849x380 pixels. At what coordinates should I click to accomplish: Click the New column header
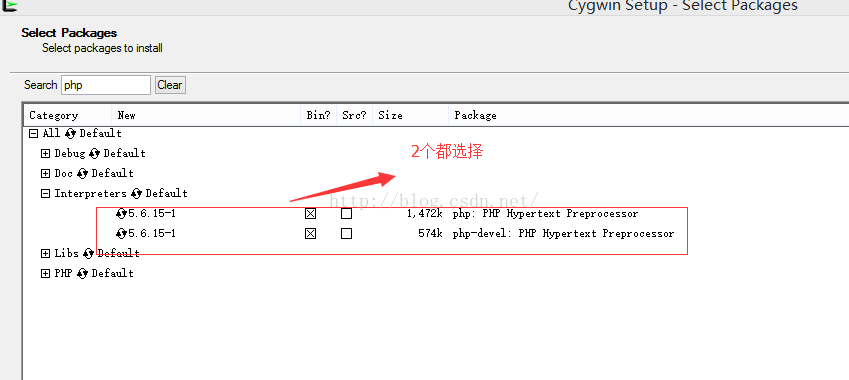pos(206,115)
